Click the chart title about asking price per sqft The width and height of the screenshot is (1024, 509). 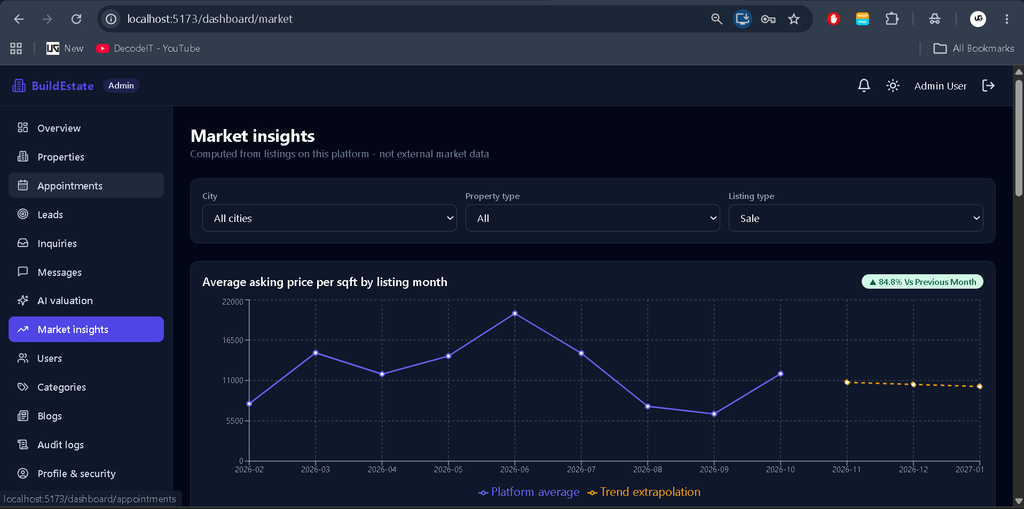325,282
